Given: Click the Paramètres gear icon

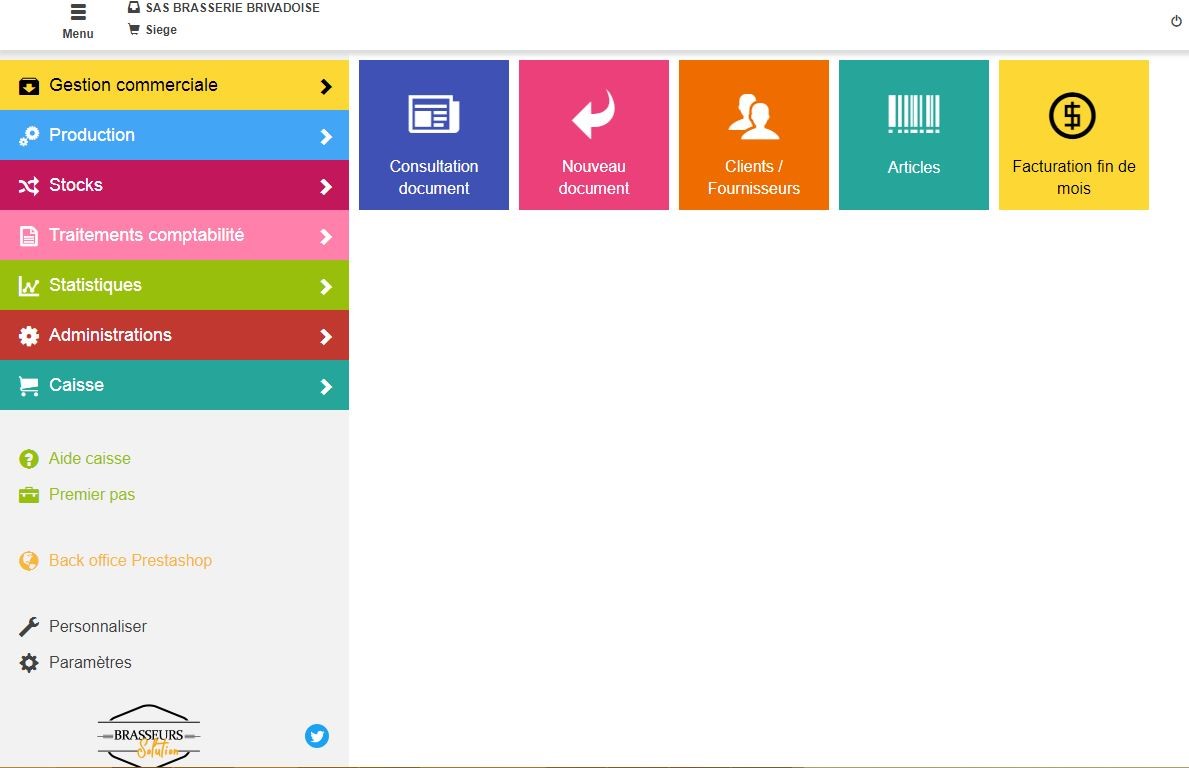Looking at the screenshot, I should 29,663.
